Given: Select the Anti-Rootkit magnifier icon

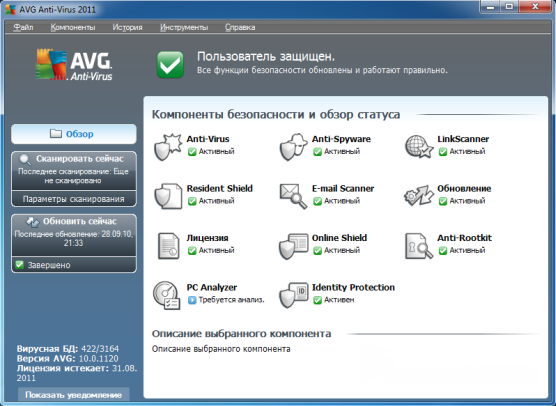Looking at the screenshot, I should pyautogui.click(x=419, y=246).
